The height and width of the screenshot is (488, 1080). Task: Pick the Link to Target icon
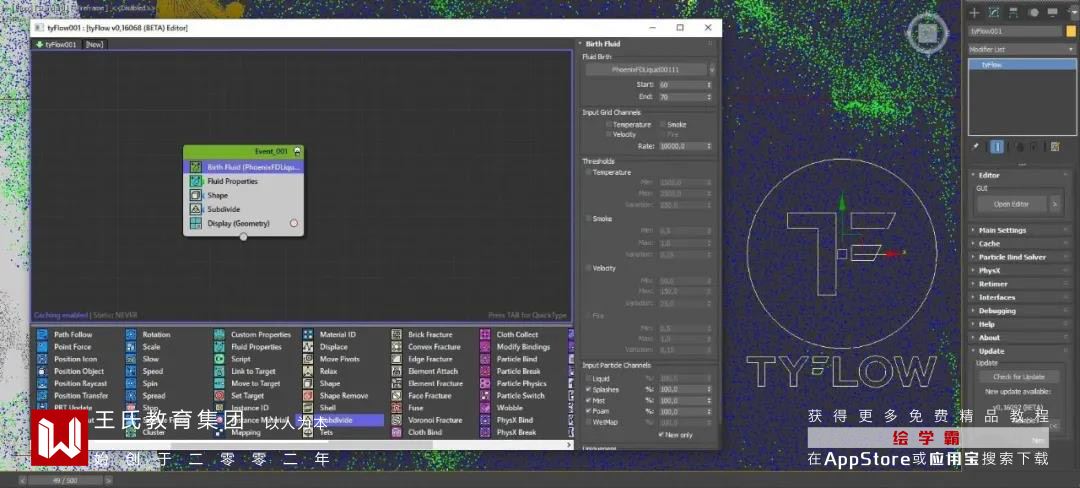(219, 371)
